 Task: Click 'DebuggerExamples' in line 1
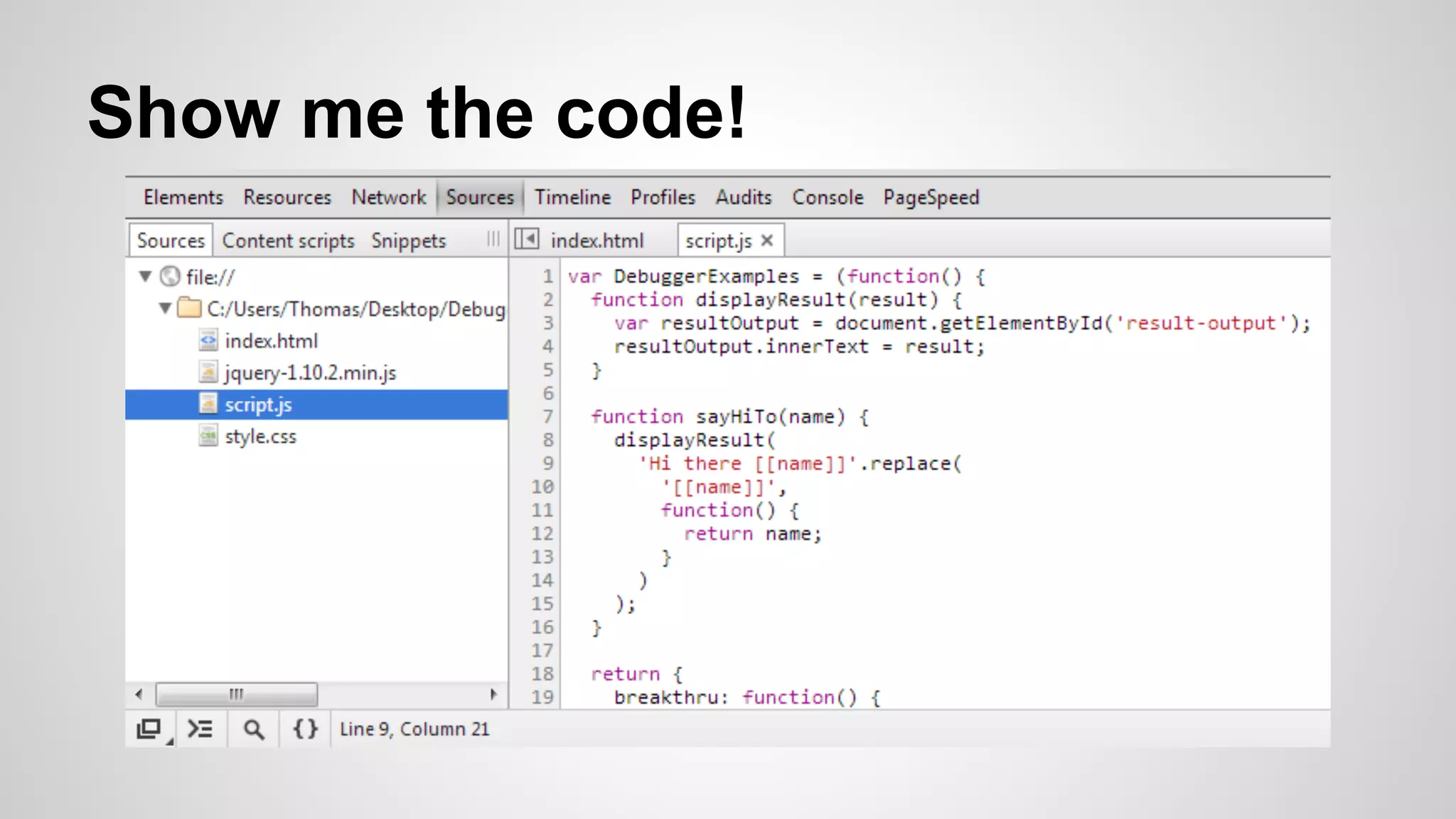point(707,277)
